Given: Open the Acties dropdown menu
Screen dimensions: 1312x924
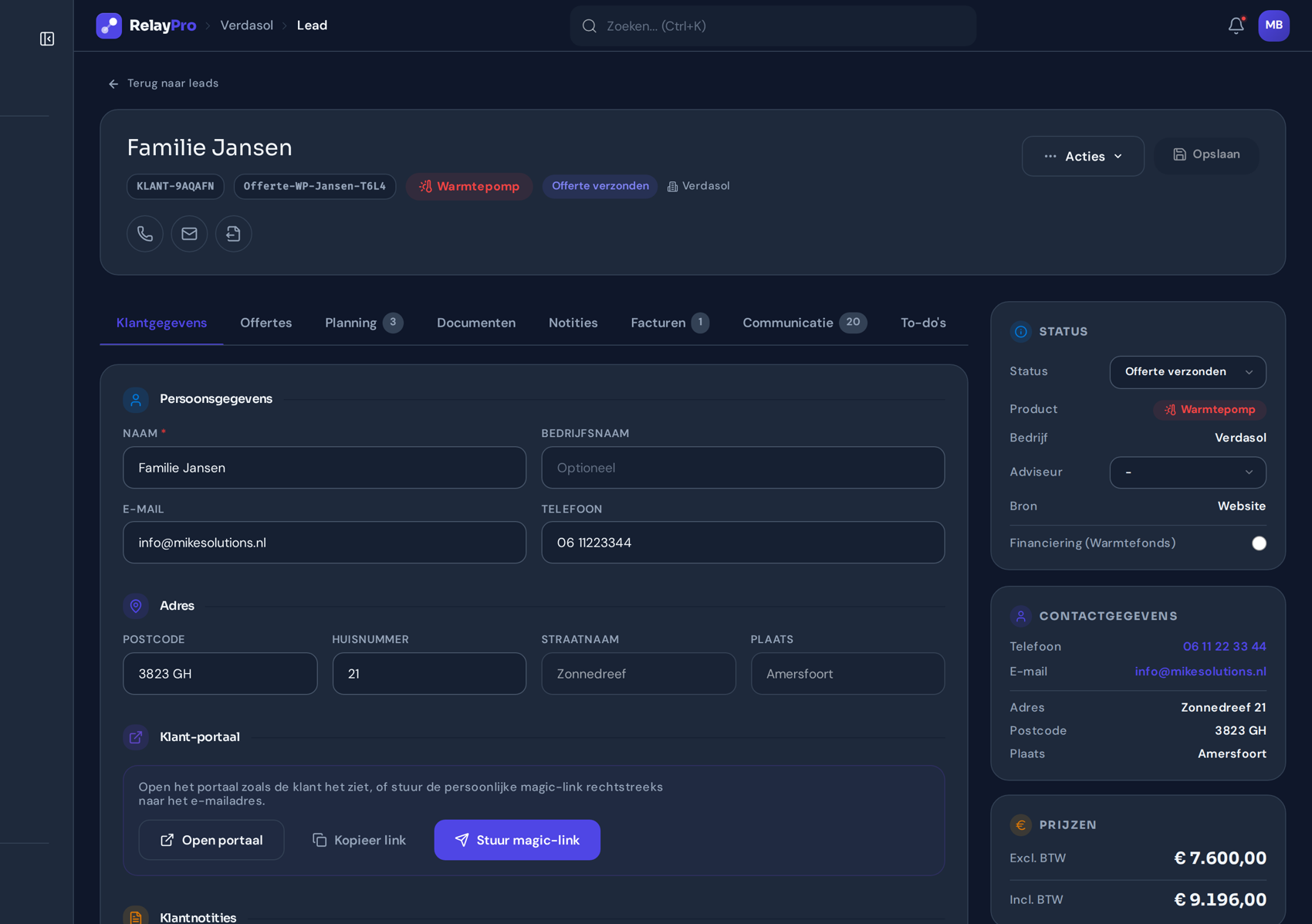Looking at the screenshot, I should pyautogui.click(x=1083, y=156).
